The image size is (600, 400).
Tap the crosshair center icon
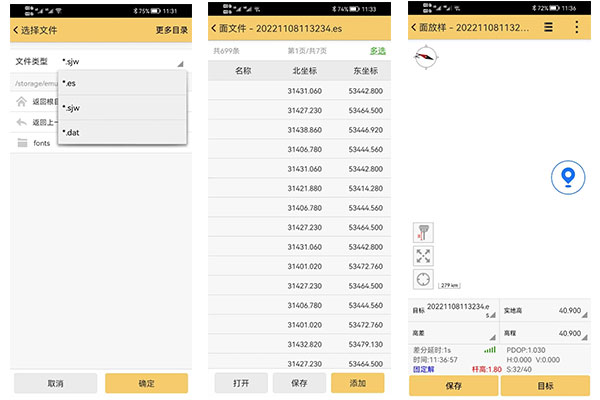coord(422,280)
